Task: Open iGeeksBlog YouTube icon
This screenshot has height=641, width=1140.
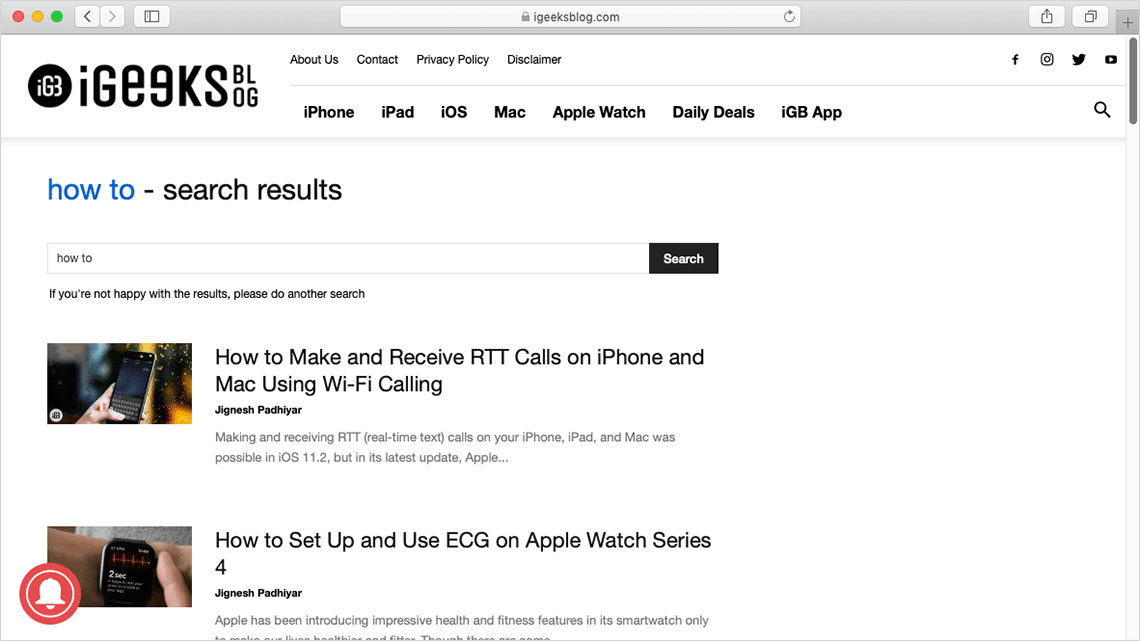Action: pos(1111,60)
